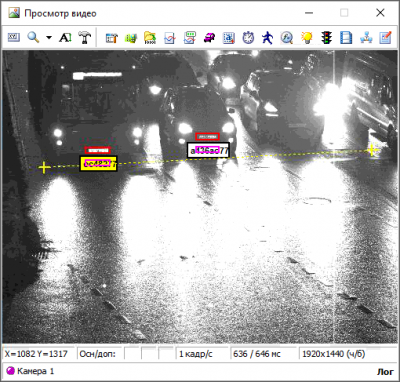Click the folder with filmstrip icon

coord(150,38)
